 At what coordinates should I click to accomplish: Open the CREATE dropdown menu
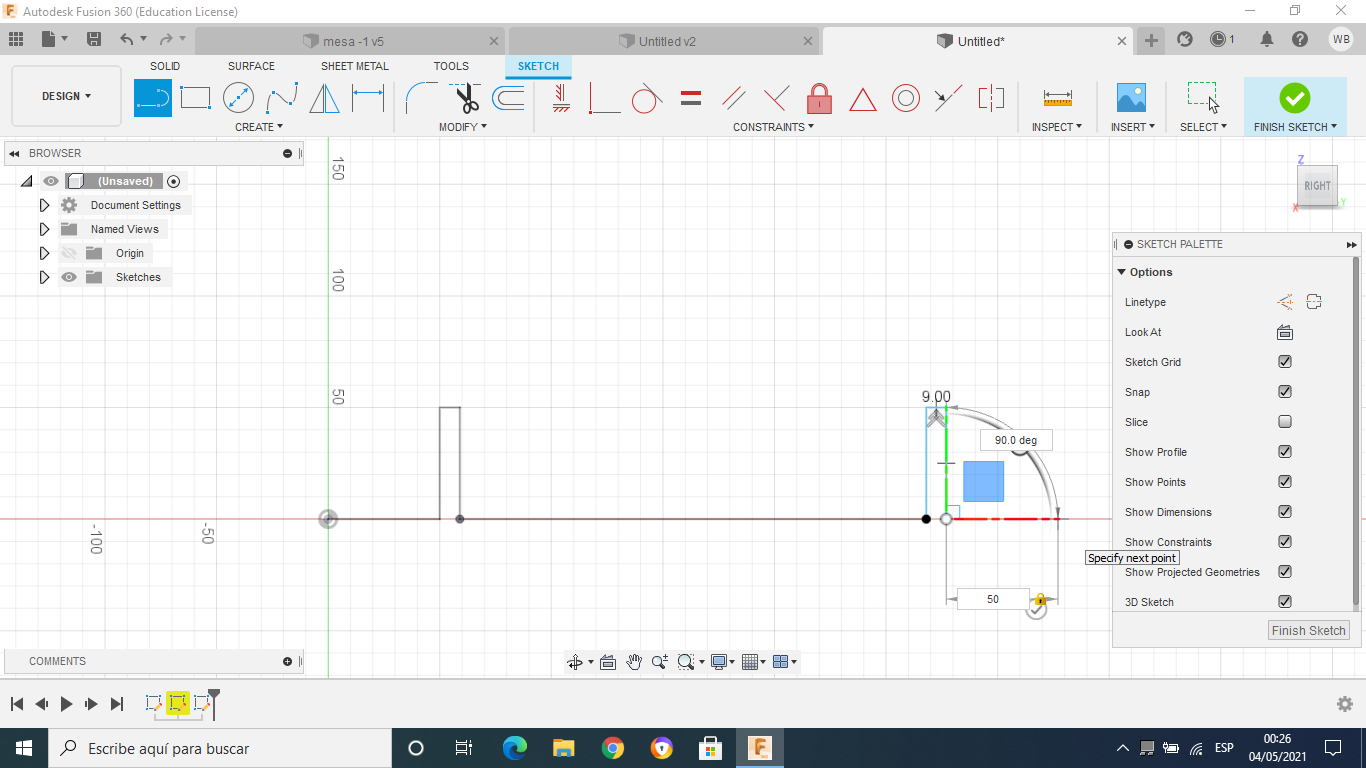(x=259, y=127)
